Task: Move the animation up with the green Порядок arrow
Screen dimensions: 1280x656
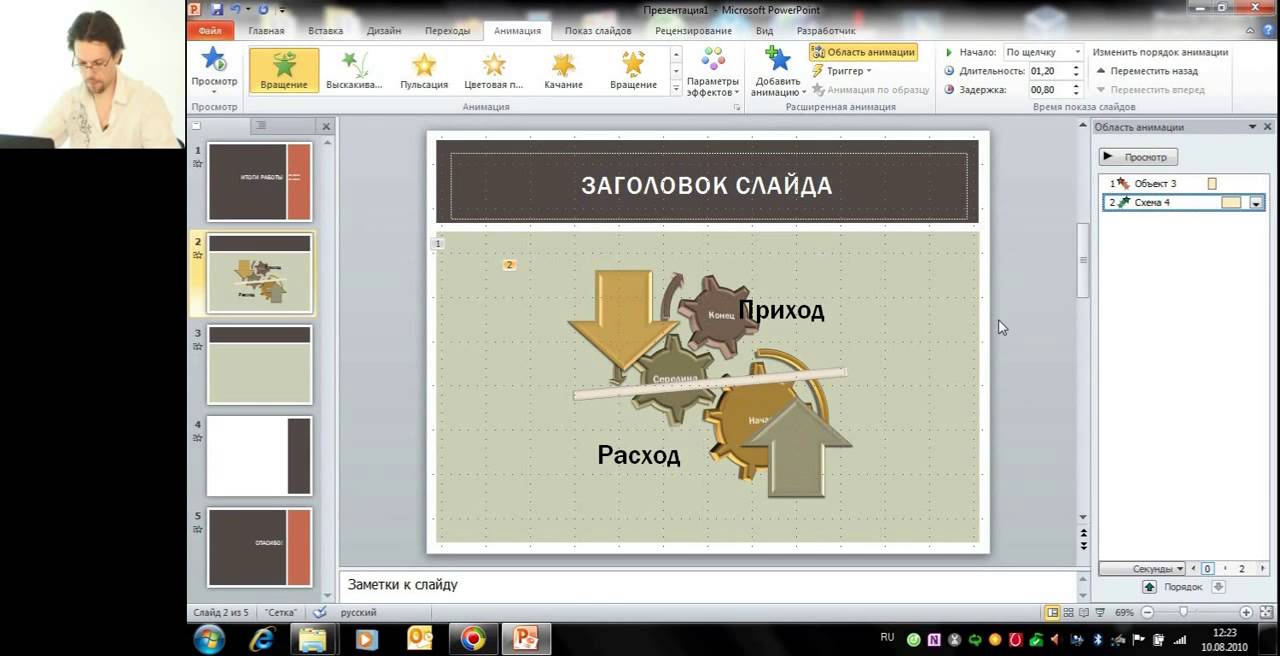Action: [x=1149, y=587]
